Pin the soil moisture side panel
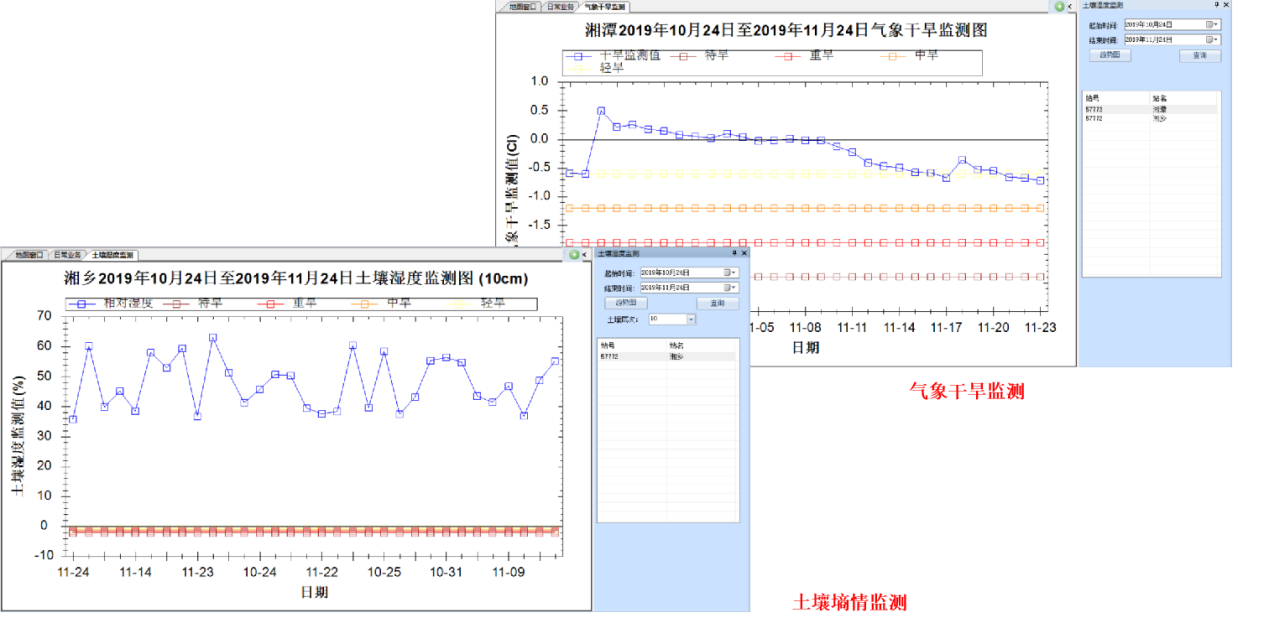Image resolution: width=1269 pixels, height=623 pixels. coord(734,254)
